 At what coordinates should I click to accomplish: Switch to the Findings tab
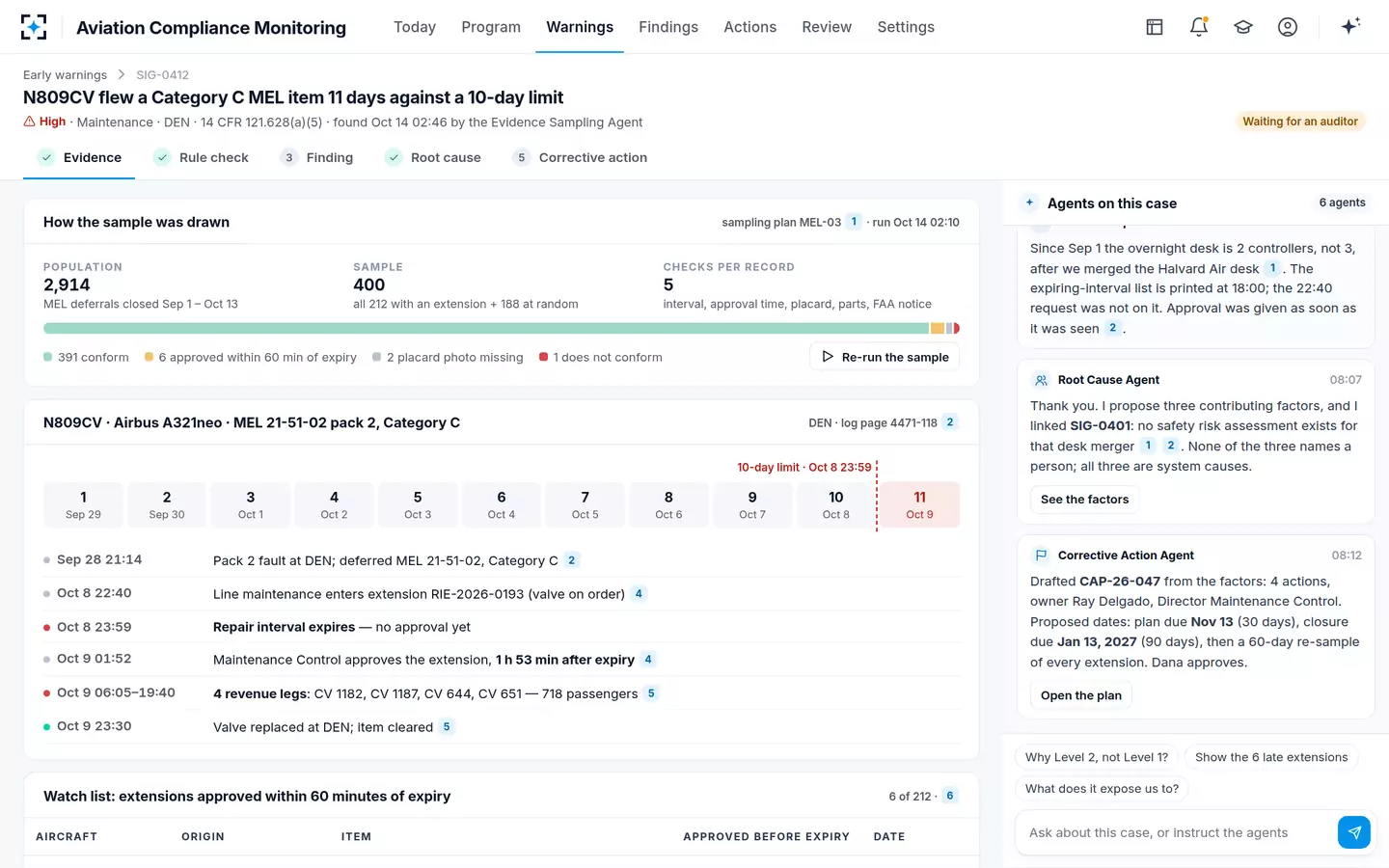point(668,27)
